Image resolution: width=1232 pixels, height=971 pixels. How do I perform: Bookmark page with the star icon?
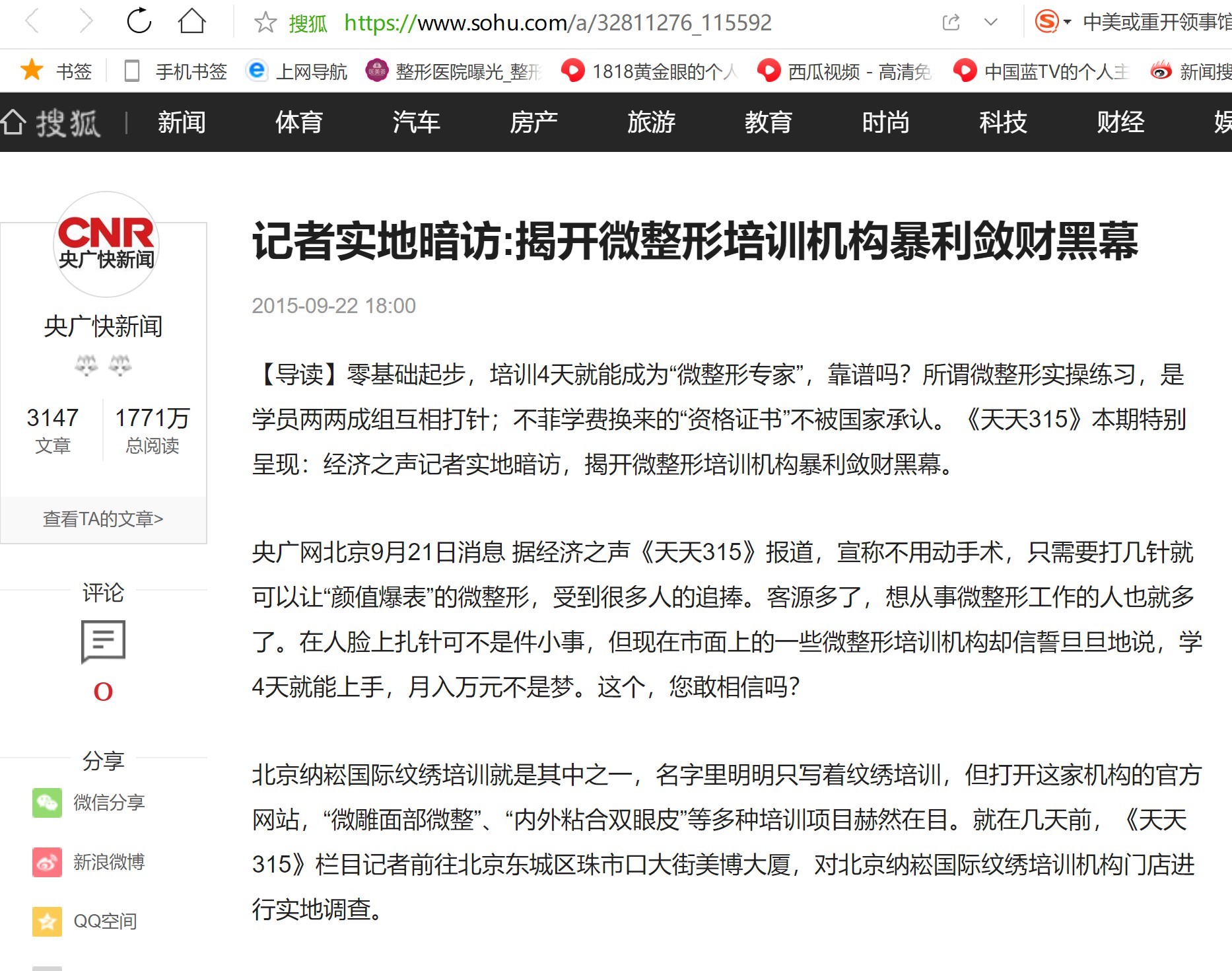(265, 22)
